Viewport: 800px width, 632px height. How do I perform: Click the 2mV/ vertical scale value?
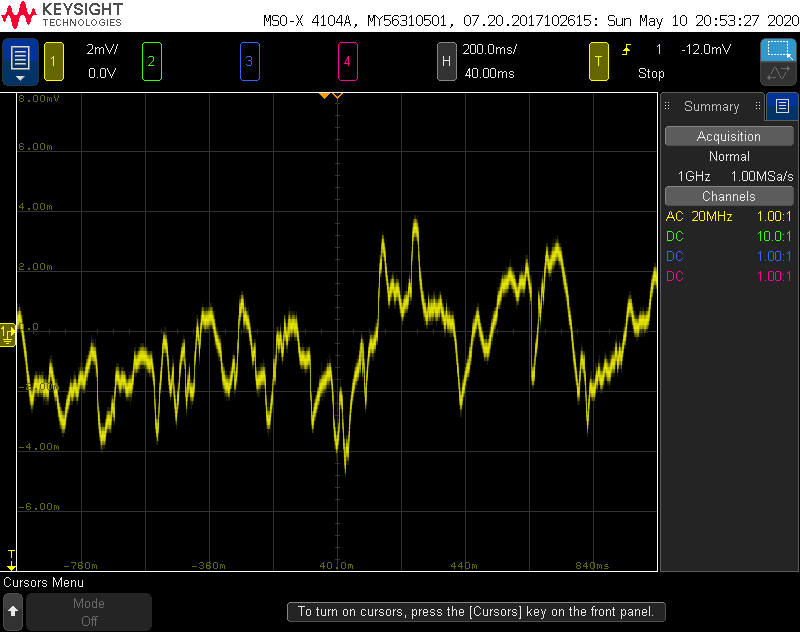(102, 49)
